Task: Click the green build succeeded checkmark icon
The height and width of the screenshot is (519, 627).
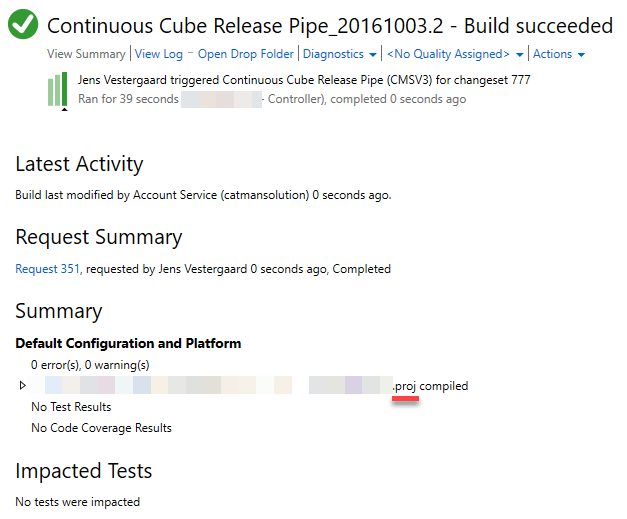Action: click(22, 25)
